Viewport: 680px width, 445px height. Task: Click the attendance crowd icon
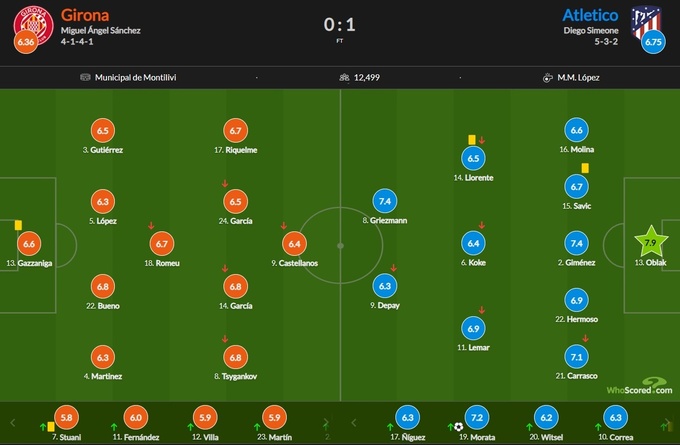[345, 77]
